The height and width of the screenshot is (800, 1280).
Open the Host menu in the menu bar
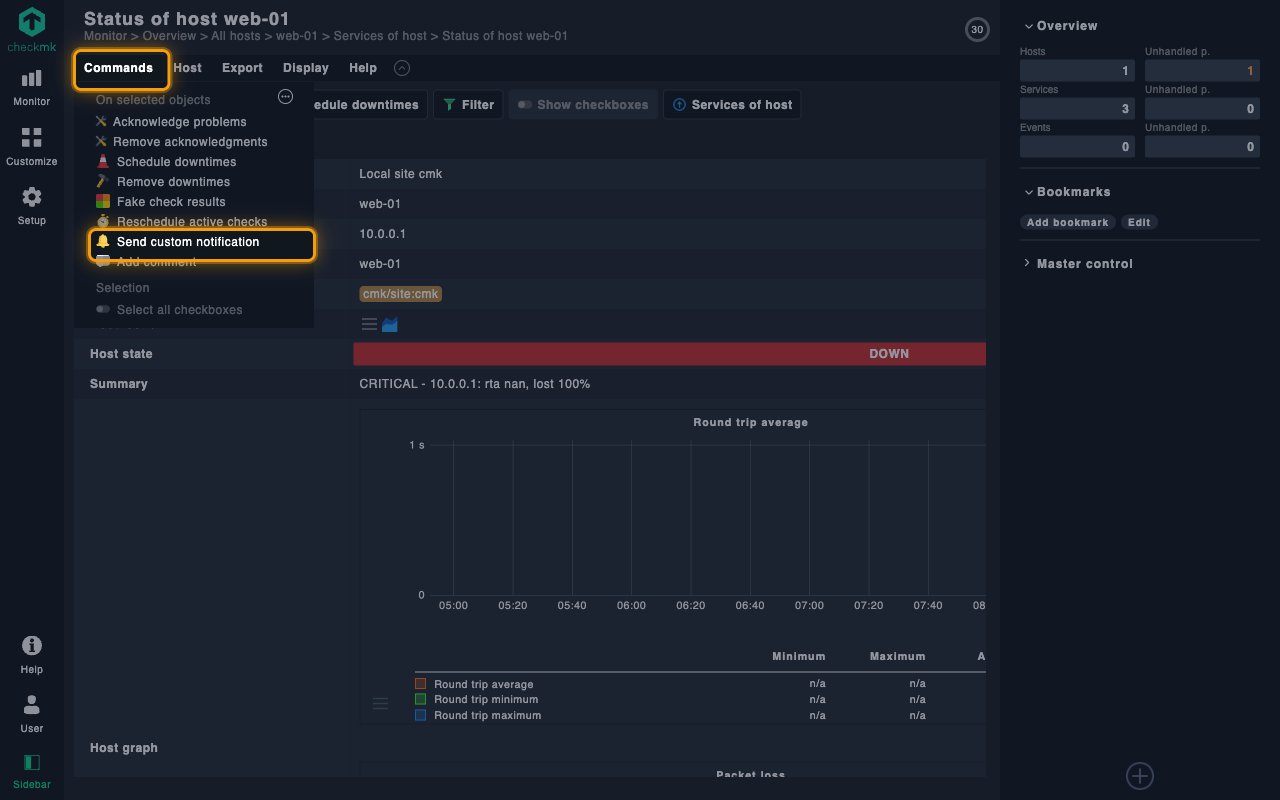click(187, 68)
